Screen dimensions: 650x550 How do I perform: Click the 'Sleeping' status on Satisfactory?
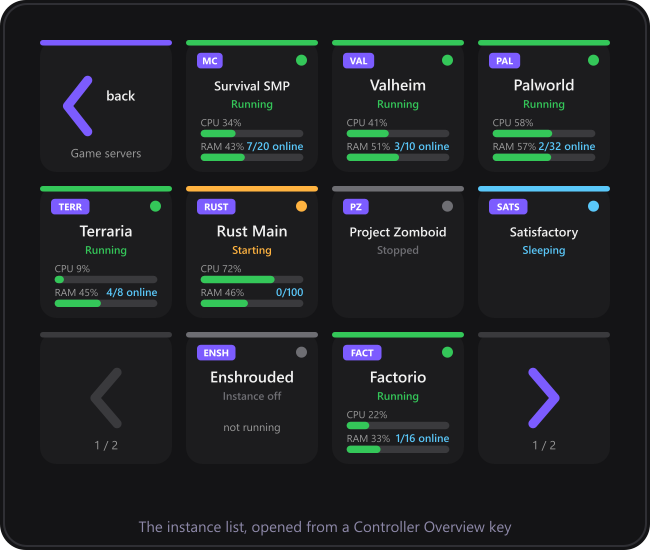coord(543,250)
